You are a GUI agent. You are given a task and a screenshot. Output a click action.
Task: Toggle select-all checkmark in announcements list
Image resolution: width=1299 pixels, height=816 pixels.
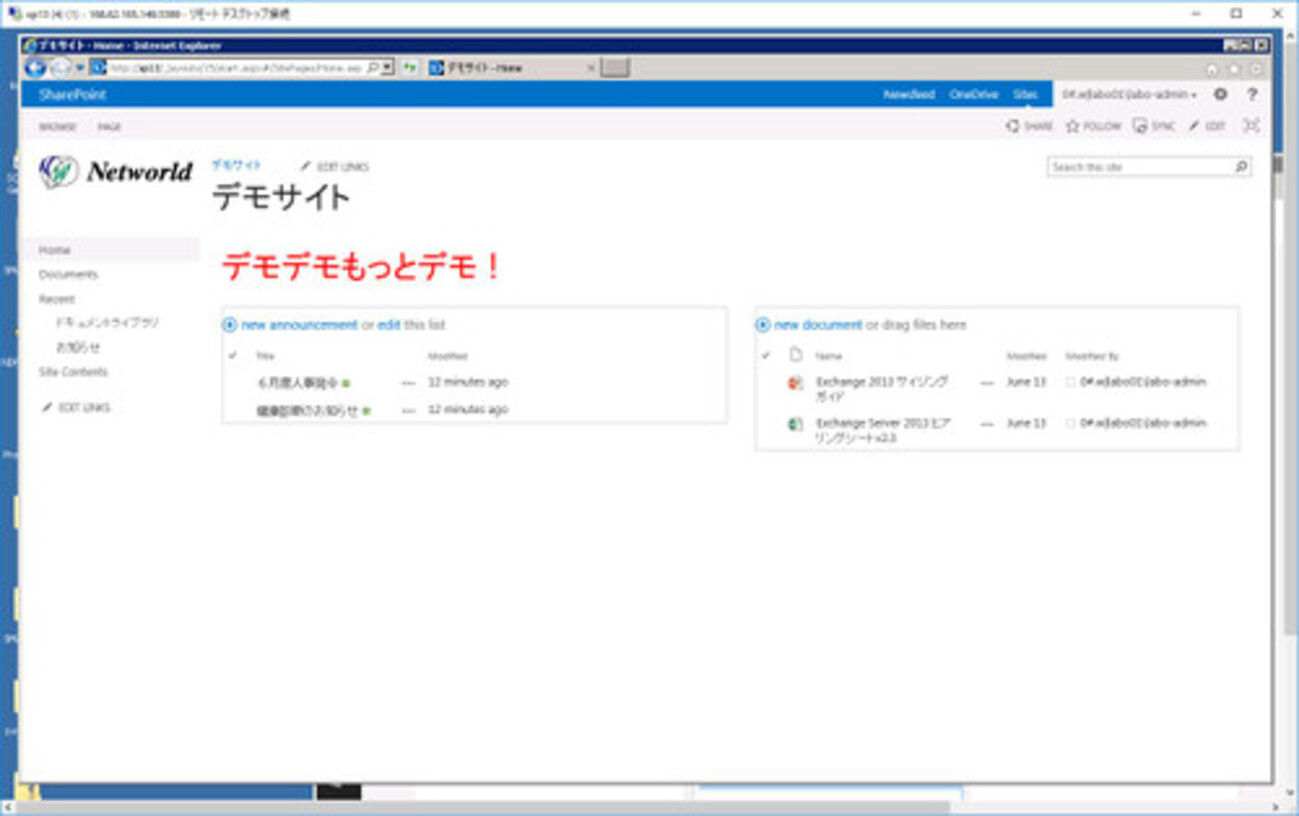233,355
